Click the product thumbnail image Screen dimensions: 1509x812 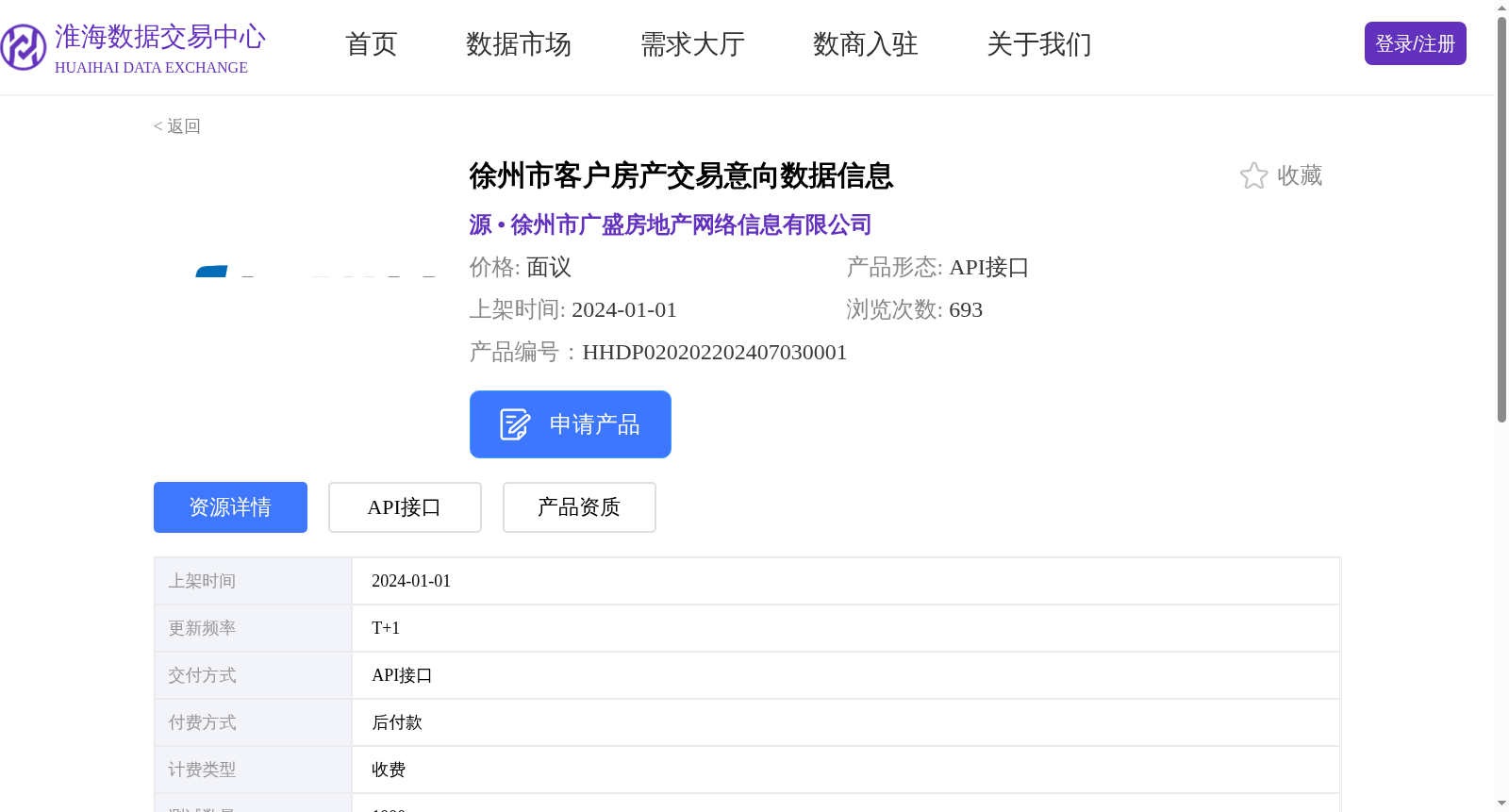pyautogui.click(x=302, y=273)
